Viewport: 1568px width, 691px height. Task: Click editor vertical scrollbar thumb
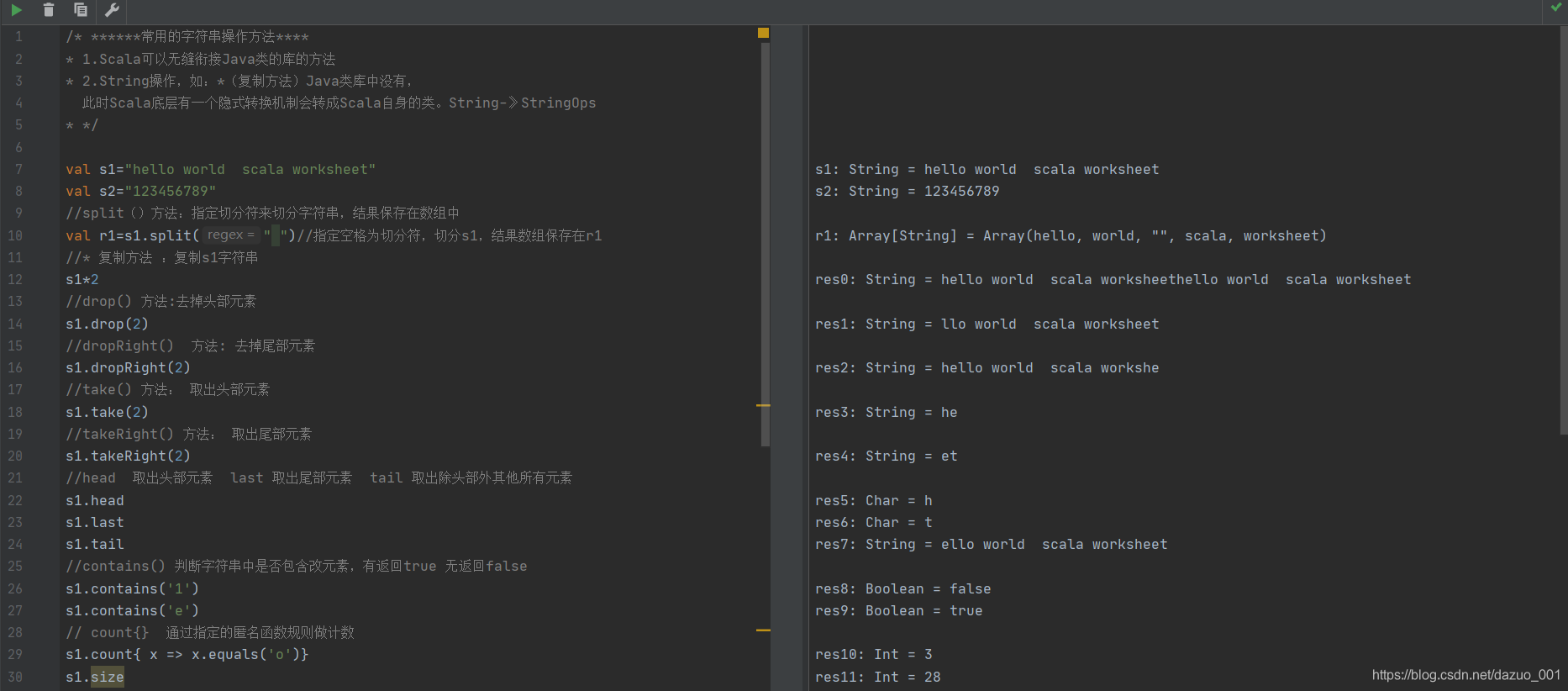pos(765,244)
